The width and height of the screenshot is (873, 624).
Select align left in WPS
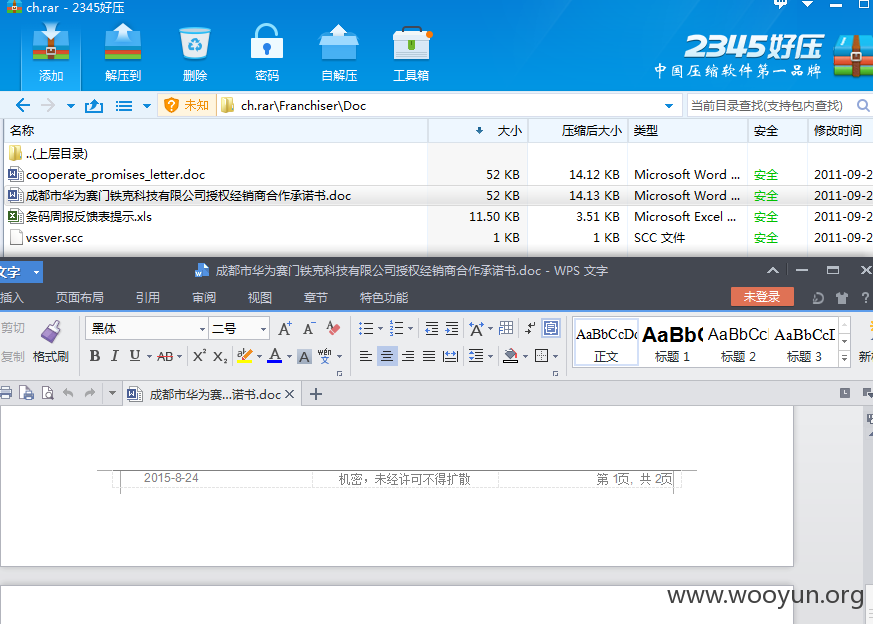(x=366, y=356)
